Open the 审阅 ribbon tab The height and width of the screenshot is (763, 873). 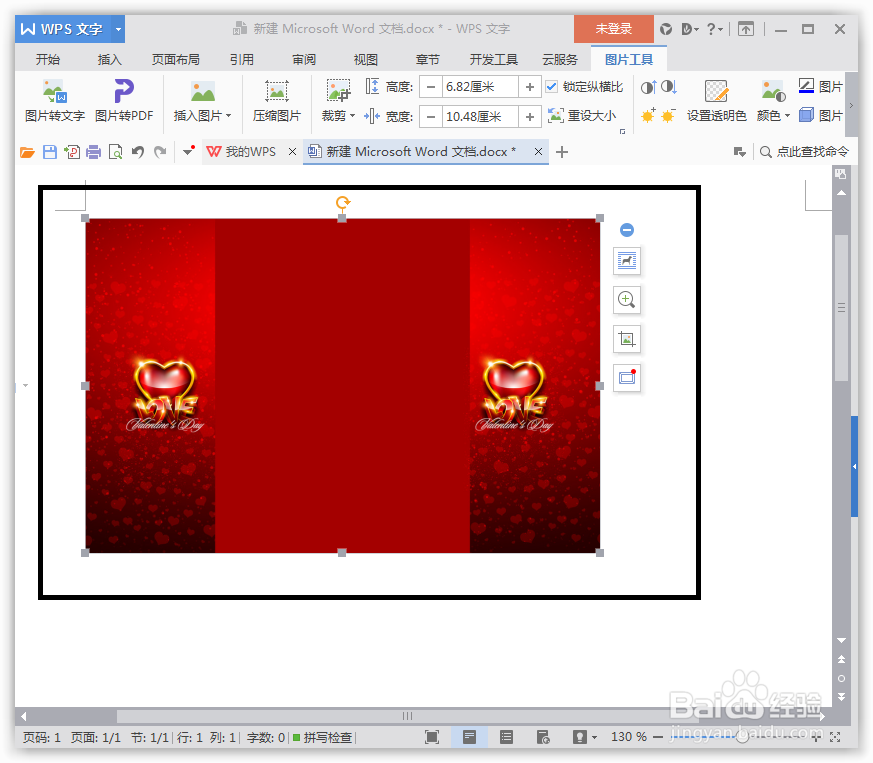(303, 59)
